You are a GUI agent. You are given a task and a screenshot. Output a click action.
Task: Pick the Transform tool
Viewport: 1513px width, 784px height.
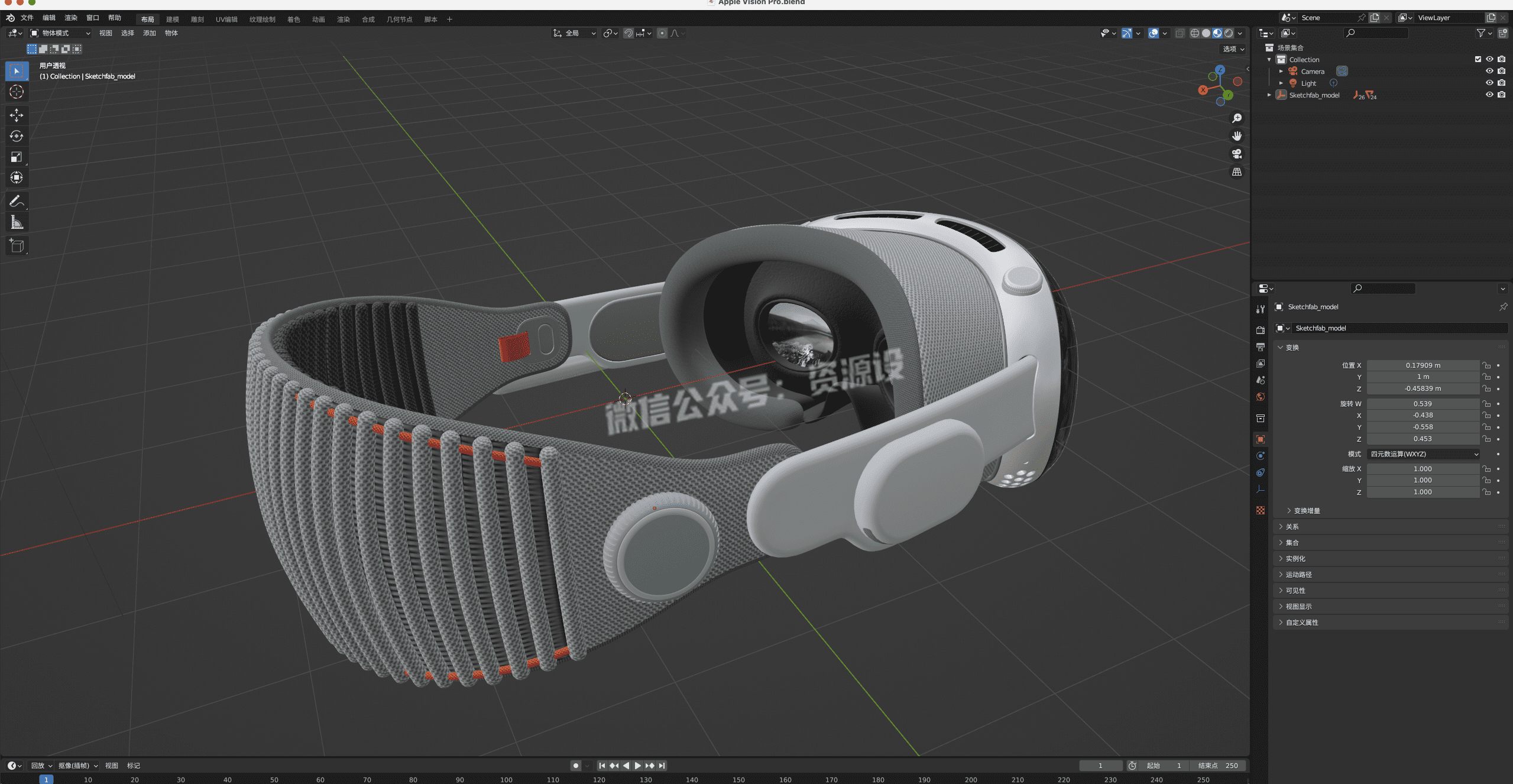tap(17, 177)
